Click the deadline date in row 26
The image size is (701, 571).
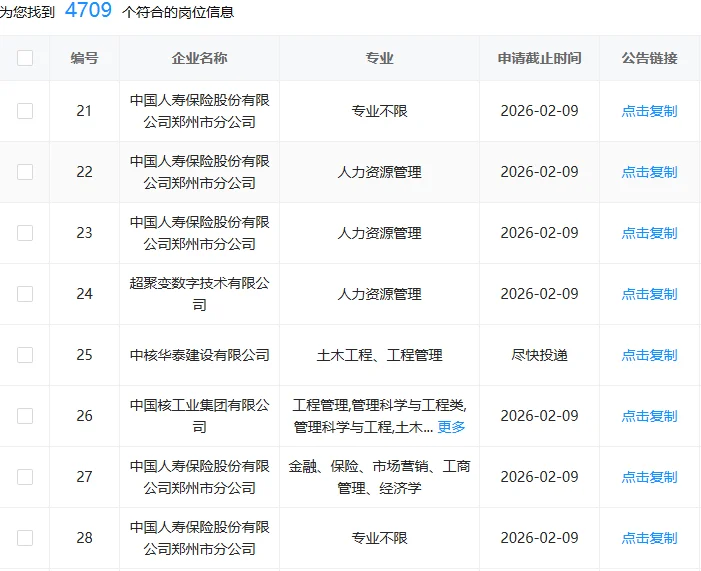tap(539, 416)
